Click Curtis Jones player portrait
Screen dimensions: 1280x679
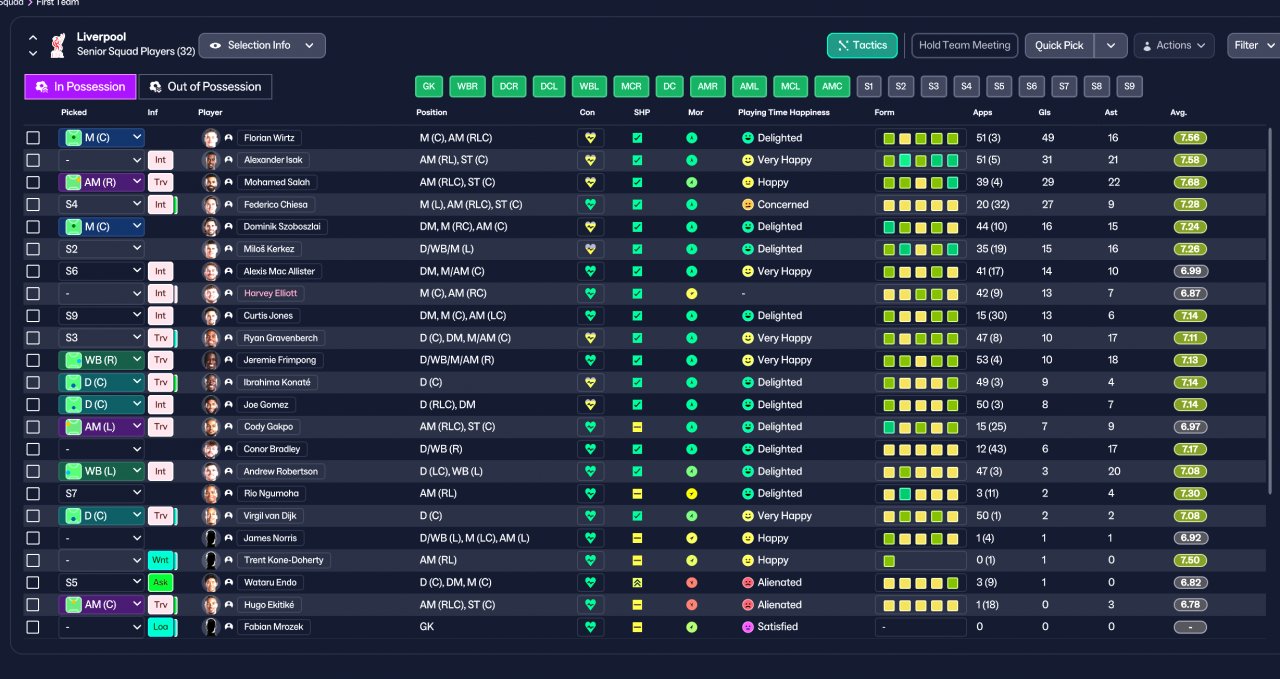pos(211,315)
